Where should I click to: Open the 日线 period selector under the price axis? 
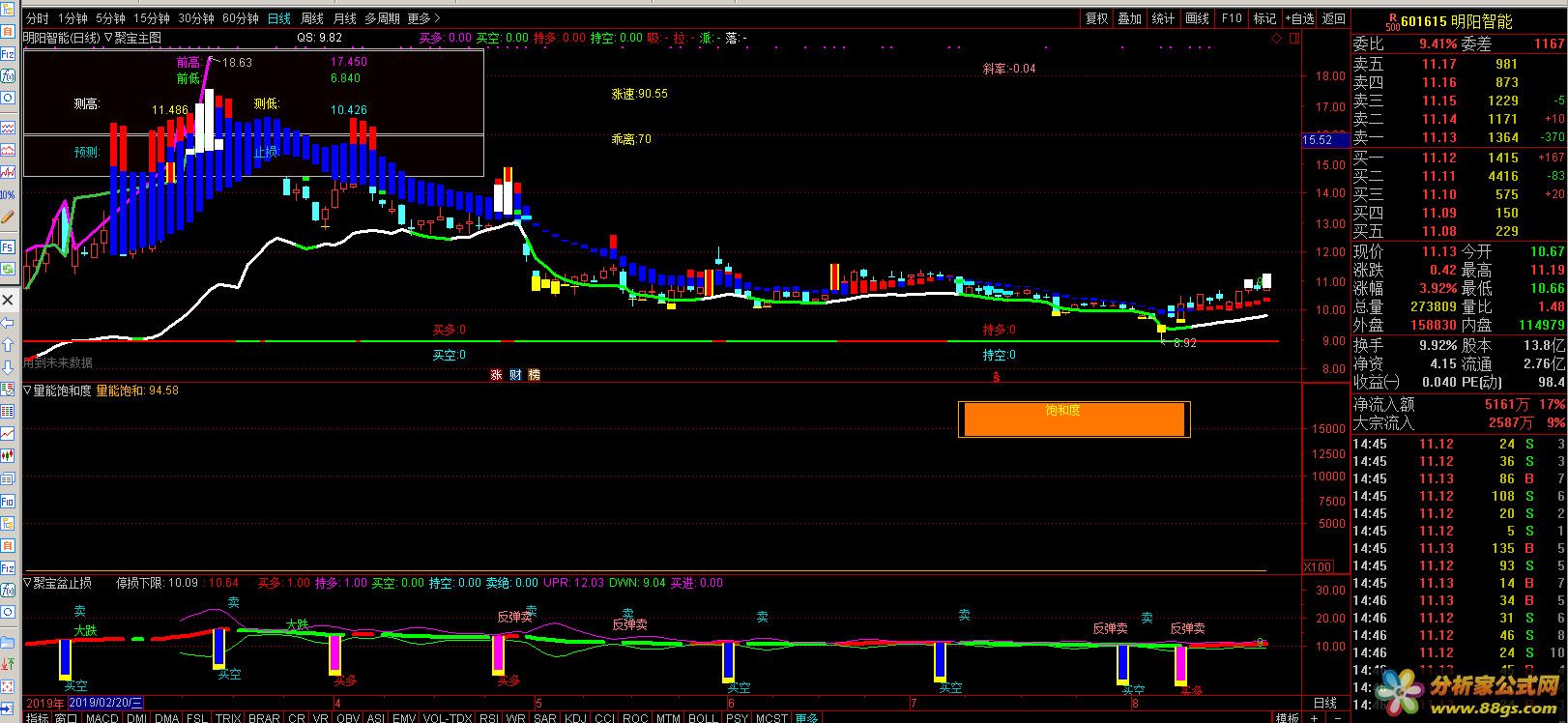coord(1324,703)
